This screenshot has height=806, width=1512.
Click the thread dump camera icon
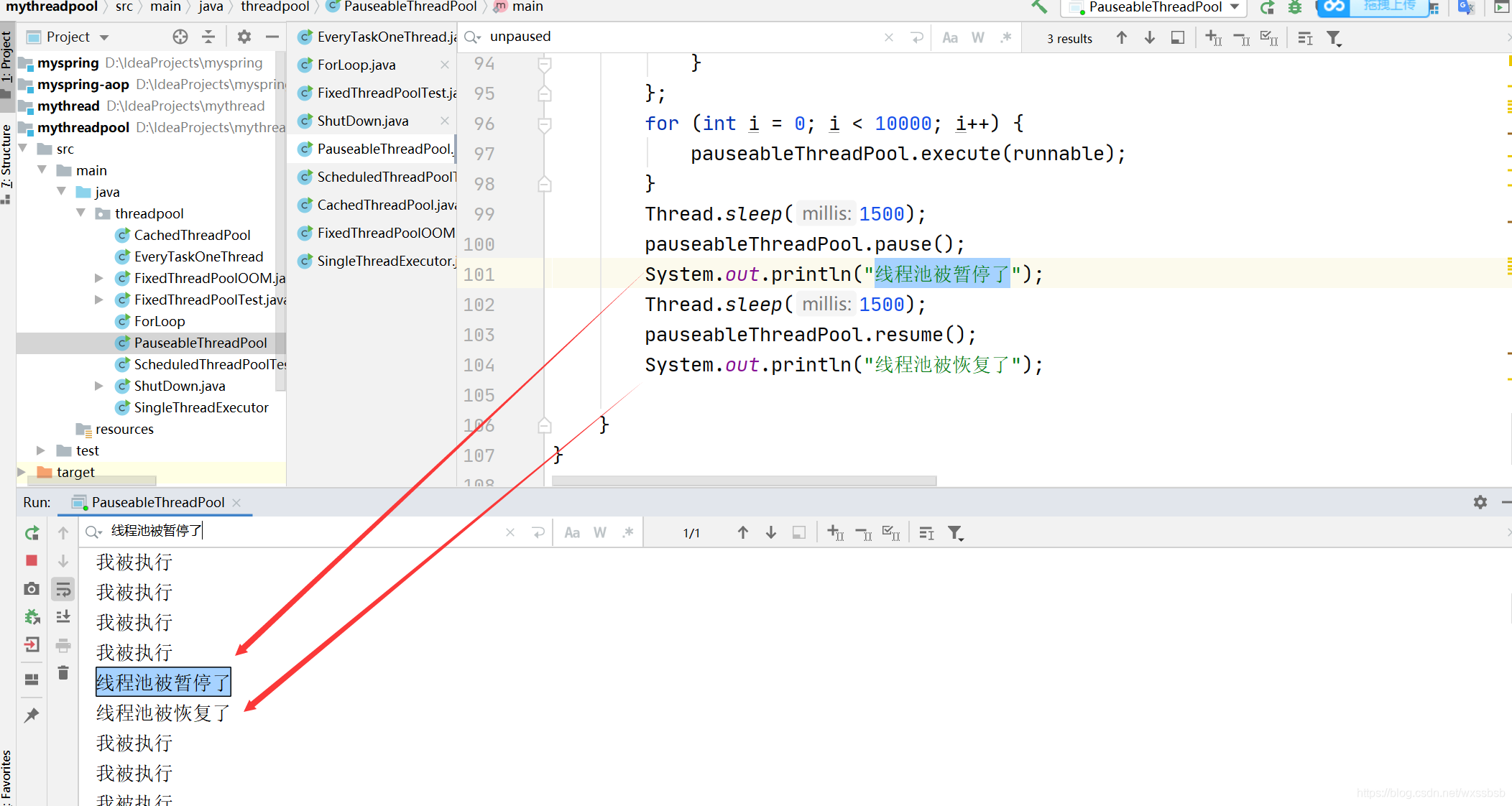pos(32,589)
